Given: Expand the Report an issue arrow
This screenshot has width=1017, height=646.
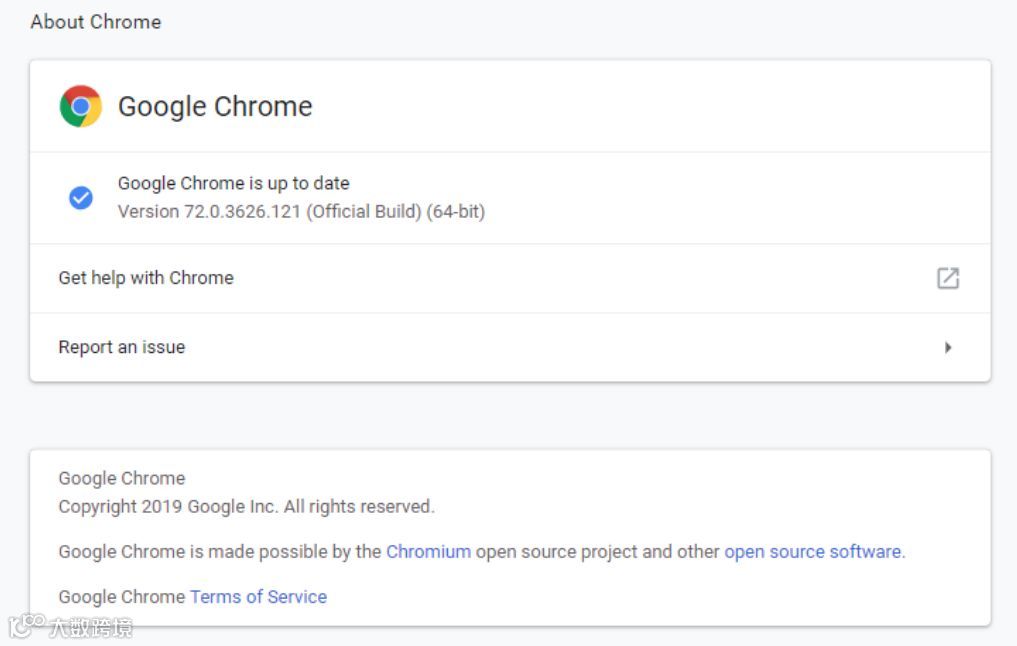Looking at the screenshot, I should coord(948,348).
